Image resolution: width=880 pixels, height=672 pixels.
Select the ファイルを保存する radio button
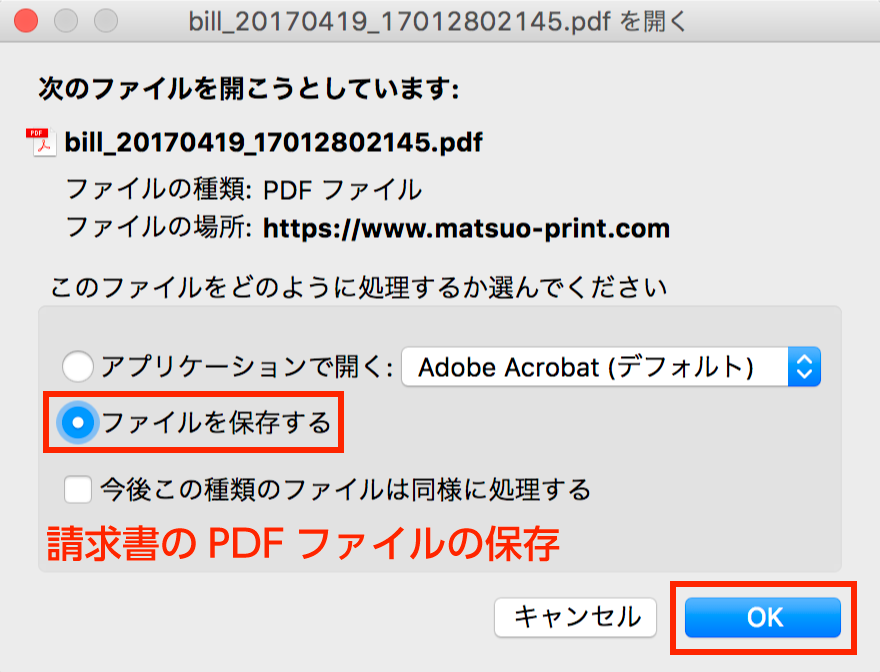[78, 423]
